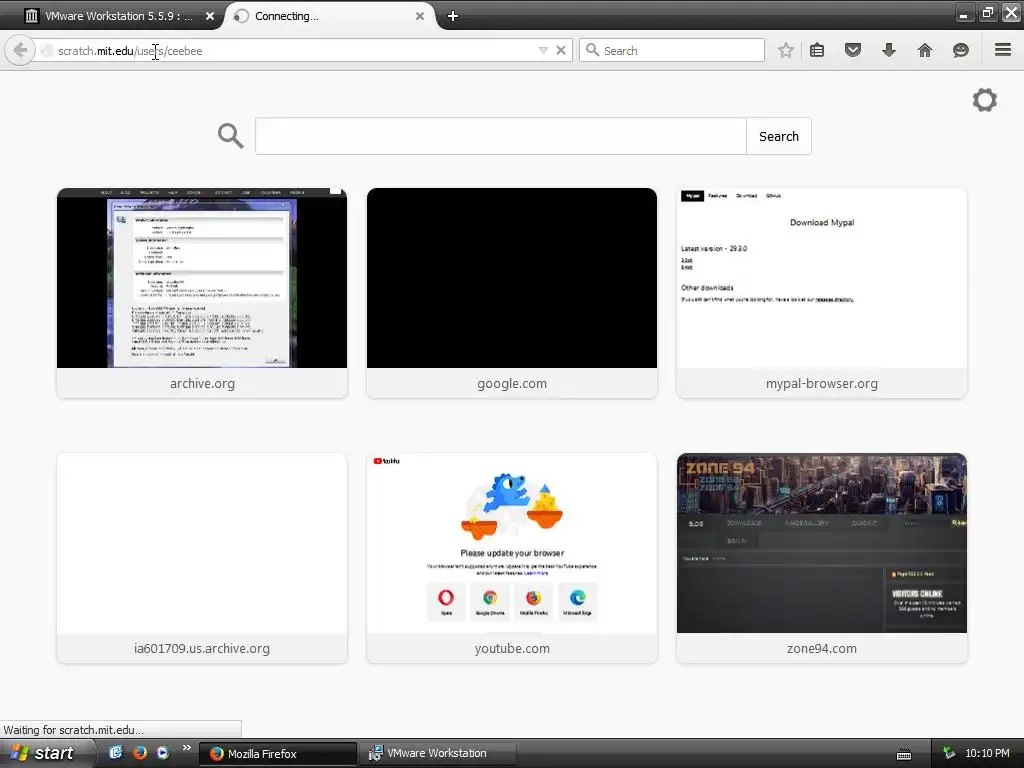Click the 10:10 PM clock
1024x768 pixels.
[x=987, y=753]
